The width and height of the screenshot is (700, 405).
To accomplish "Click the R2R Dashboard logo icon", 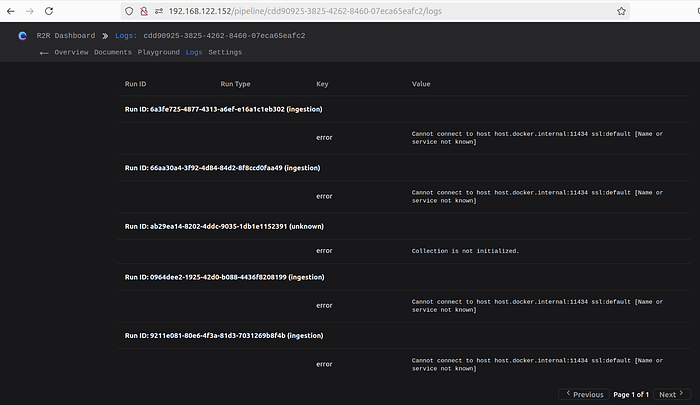I will (x=22, y=36).
